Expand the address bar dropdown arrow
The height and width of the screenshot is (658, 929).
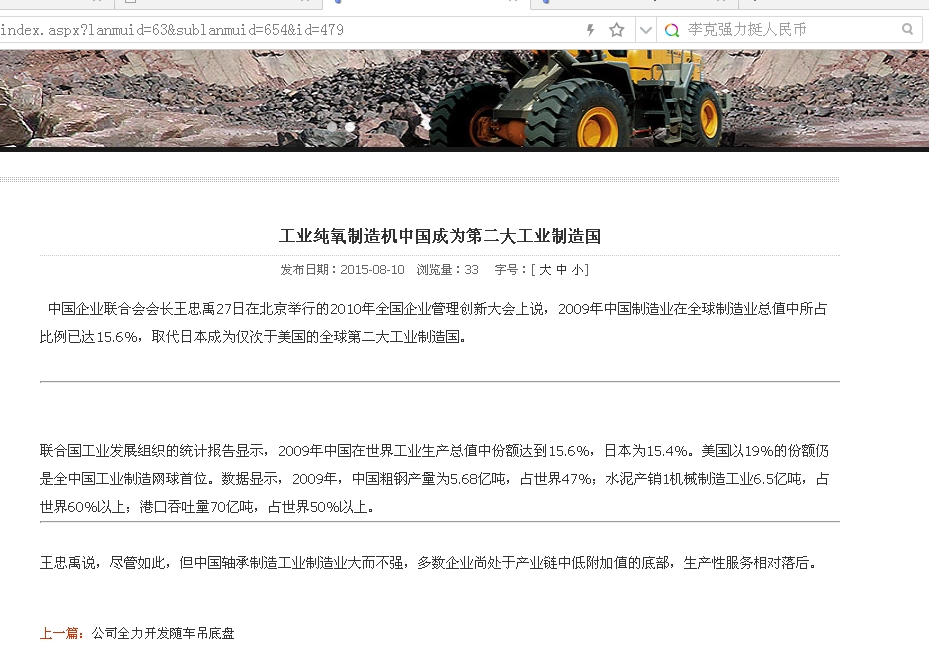pos(646,30)
